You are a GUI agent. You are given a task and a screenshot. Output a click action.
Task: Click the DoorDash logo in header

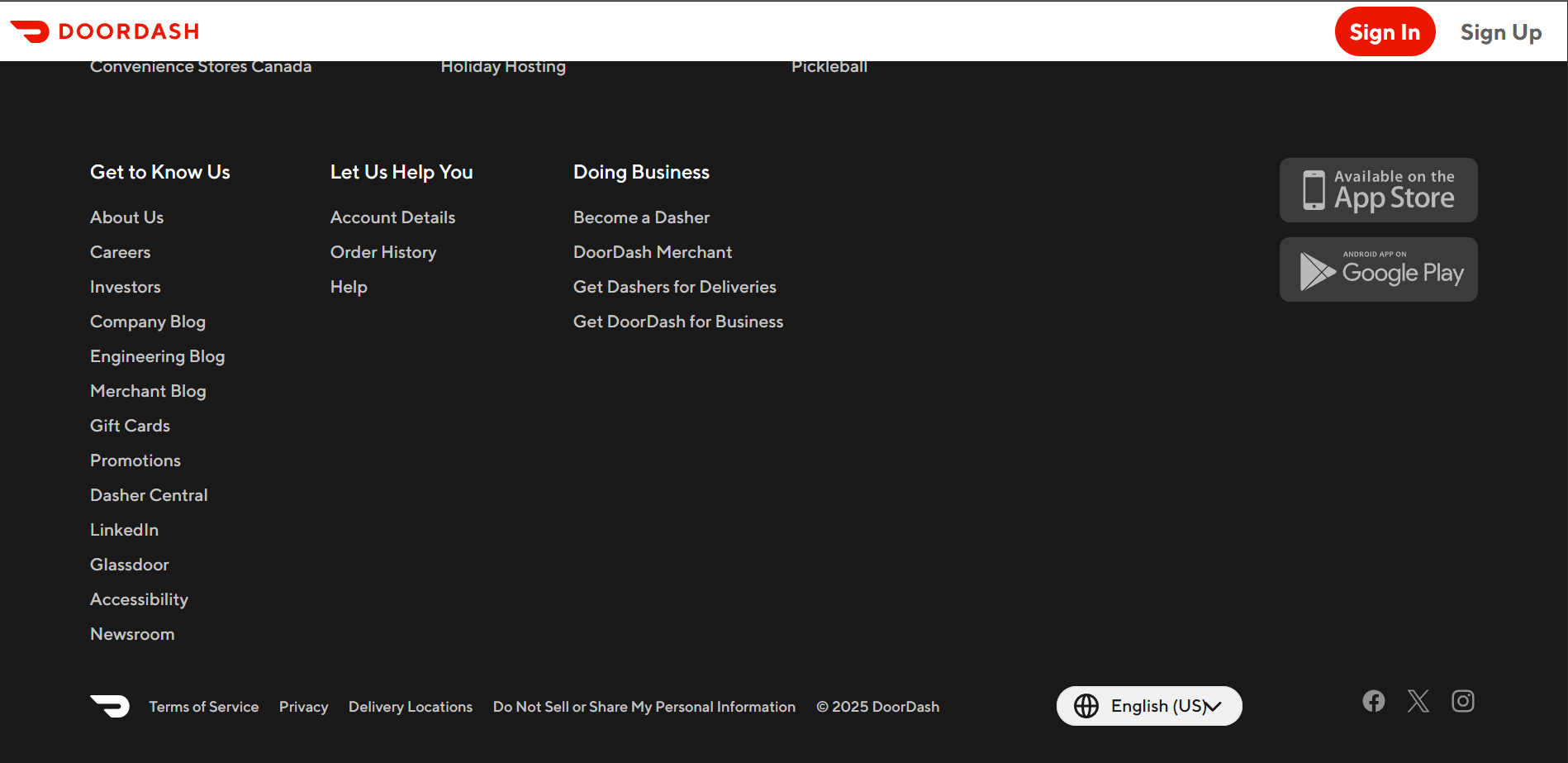click(105, 31)
